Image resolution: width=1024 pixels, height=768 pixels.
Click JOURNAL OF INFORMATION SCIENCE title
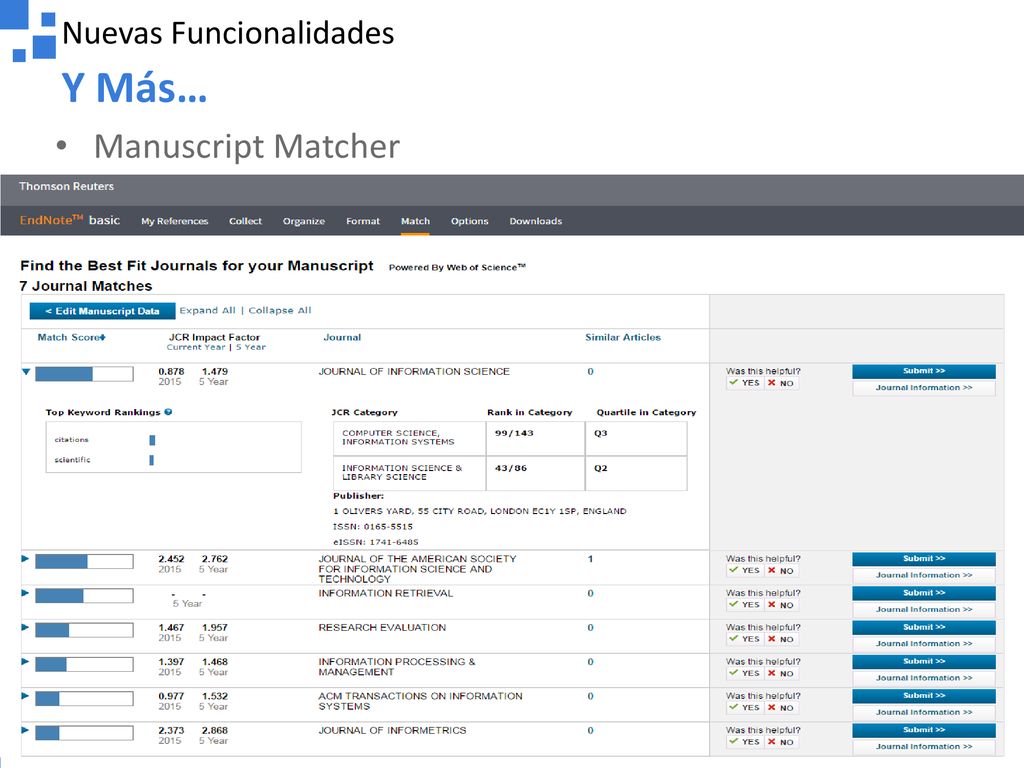pyautogui.click(x=414, y=372)
